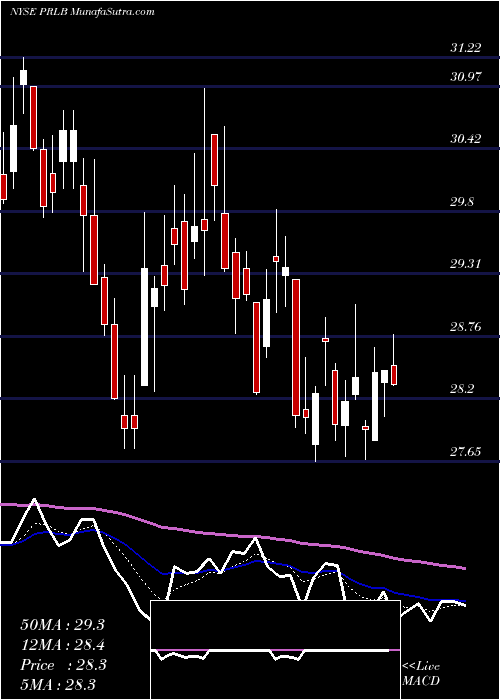The height and width of the screenshot is (700, 500).
Task: Click the 50MA : 29.3 readout
Action: 62,625
